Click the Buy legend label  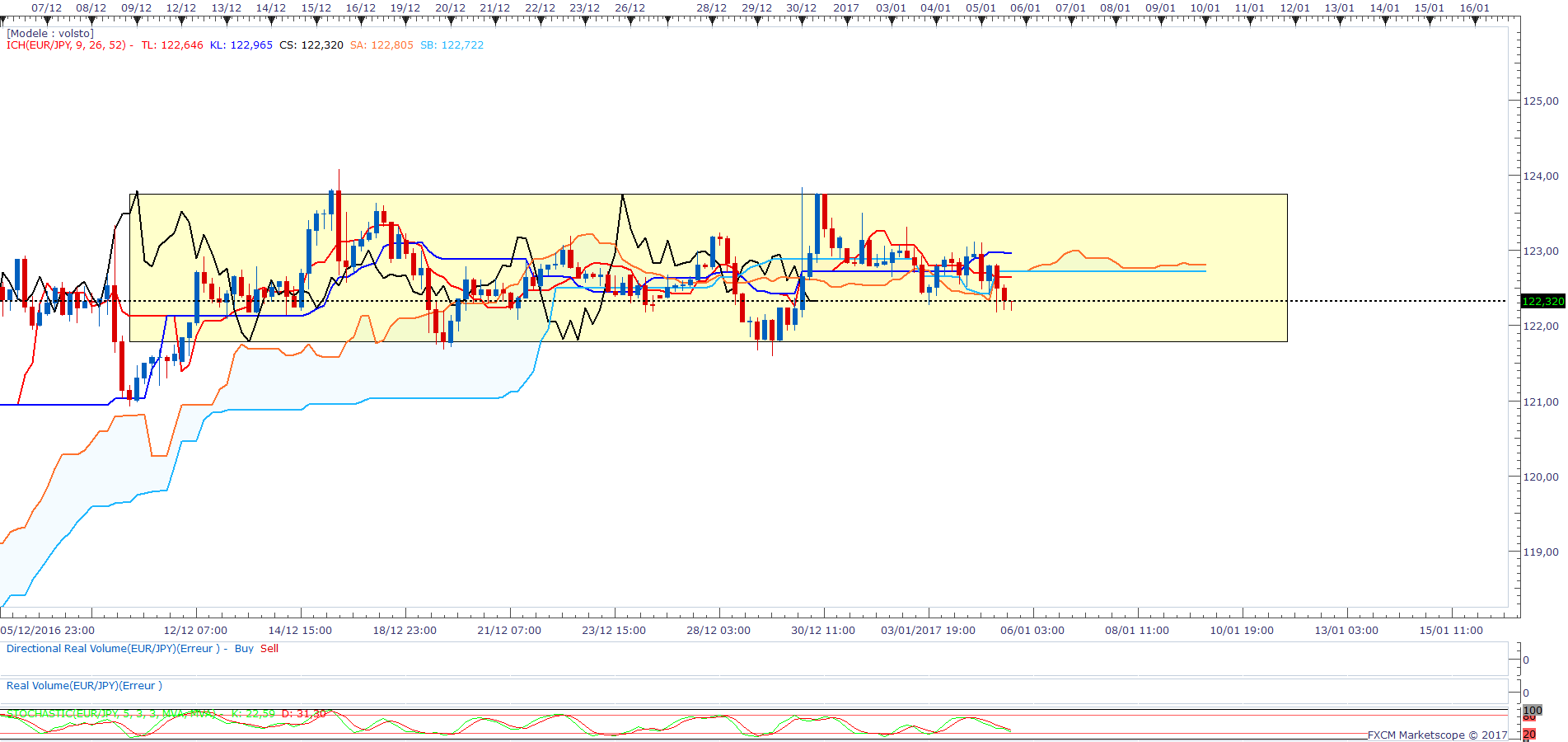point(244,649)
